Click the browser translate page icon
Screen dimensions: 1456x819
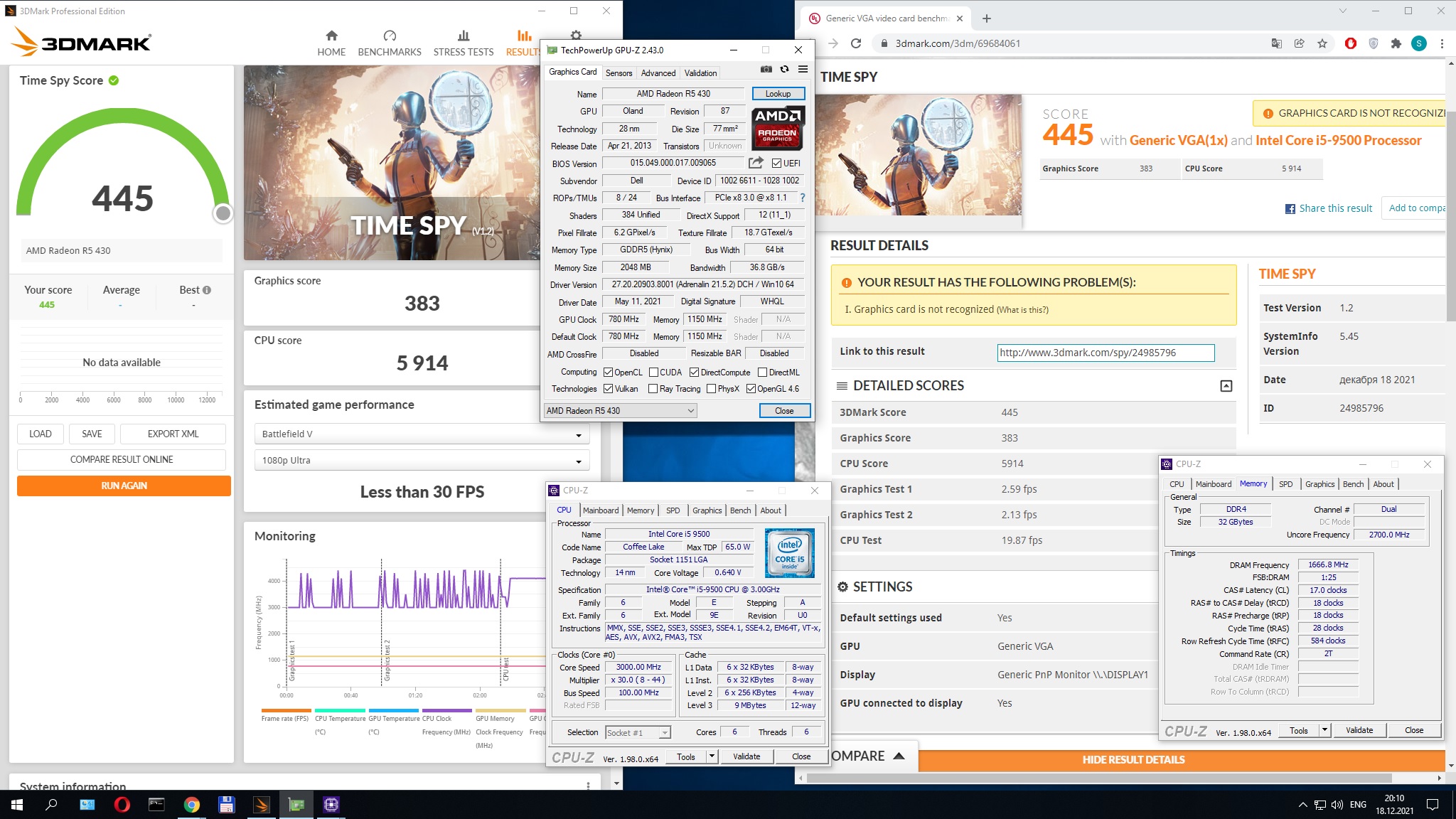point(1277,43)
